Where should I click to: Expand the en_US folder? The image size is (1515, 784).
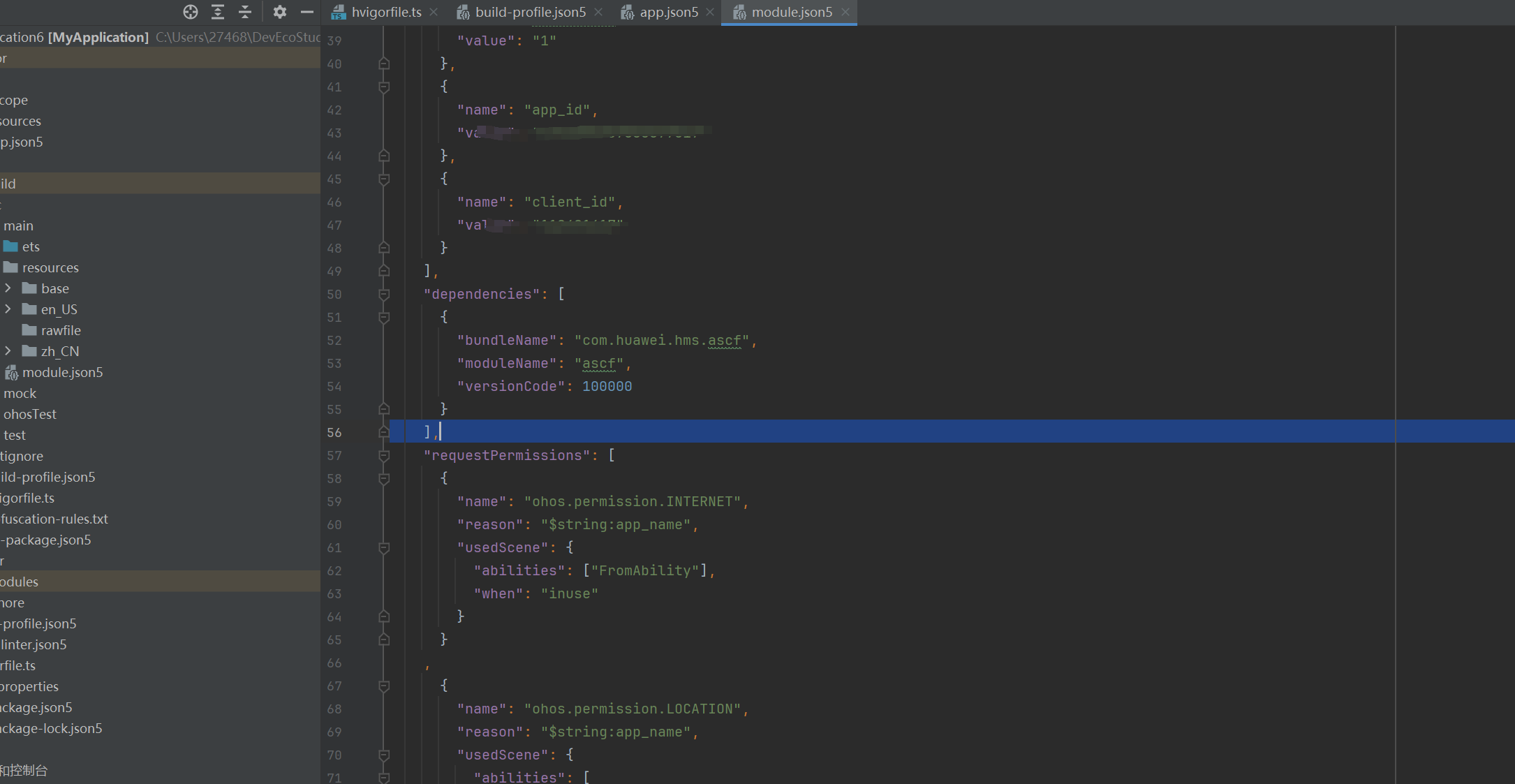(x=8, y=309)
